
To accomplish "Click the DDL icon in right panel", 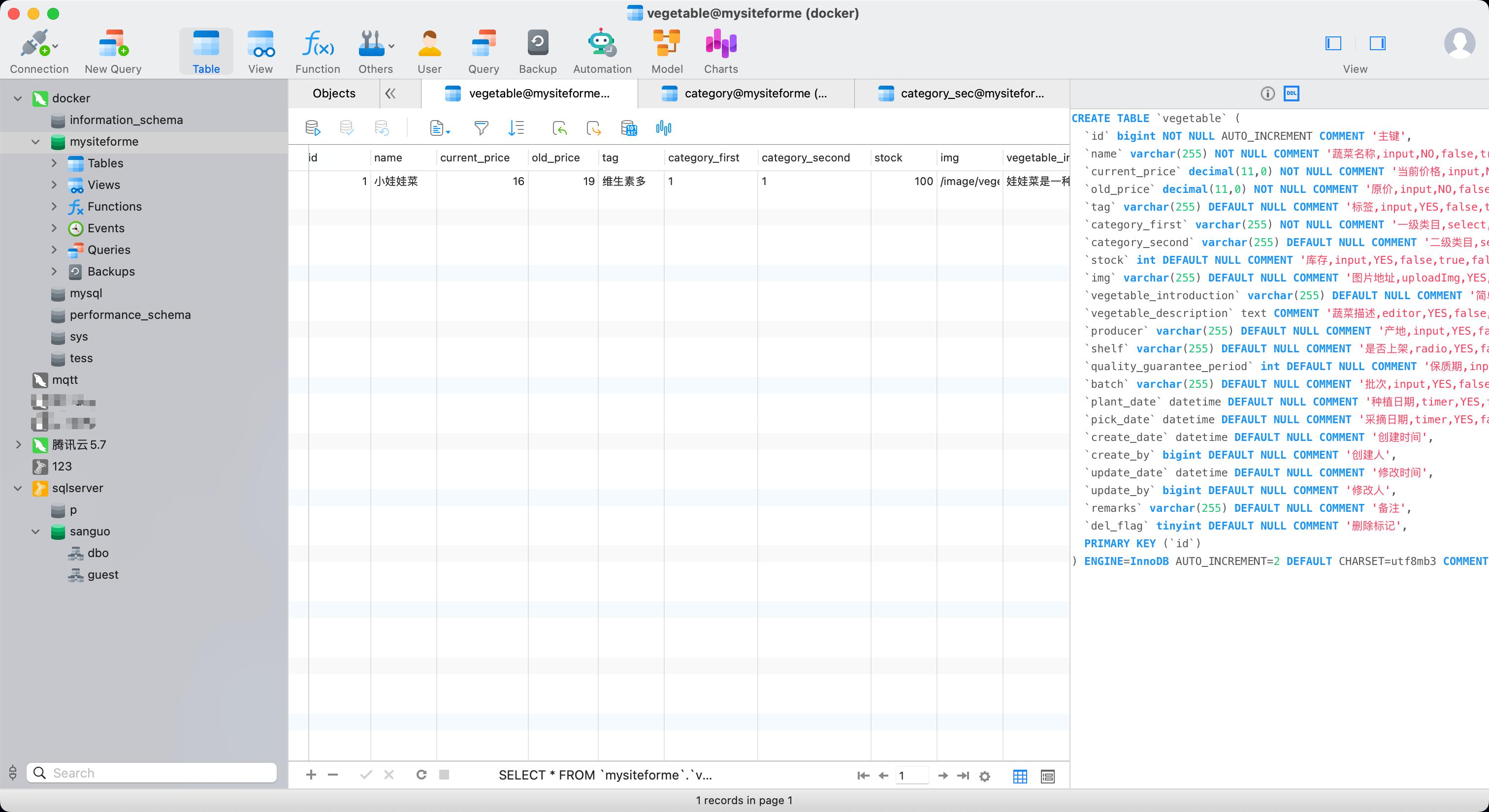I will 1292,94.
